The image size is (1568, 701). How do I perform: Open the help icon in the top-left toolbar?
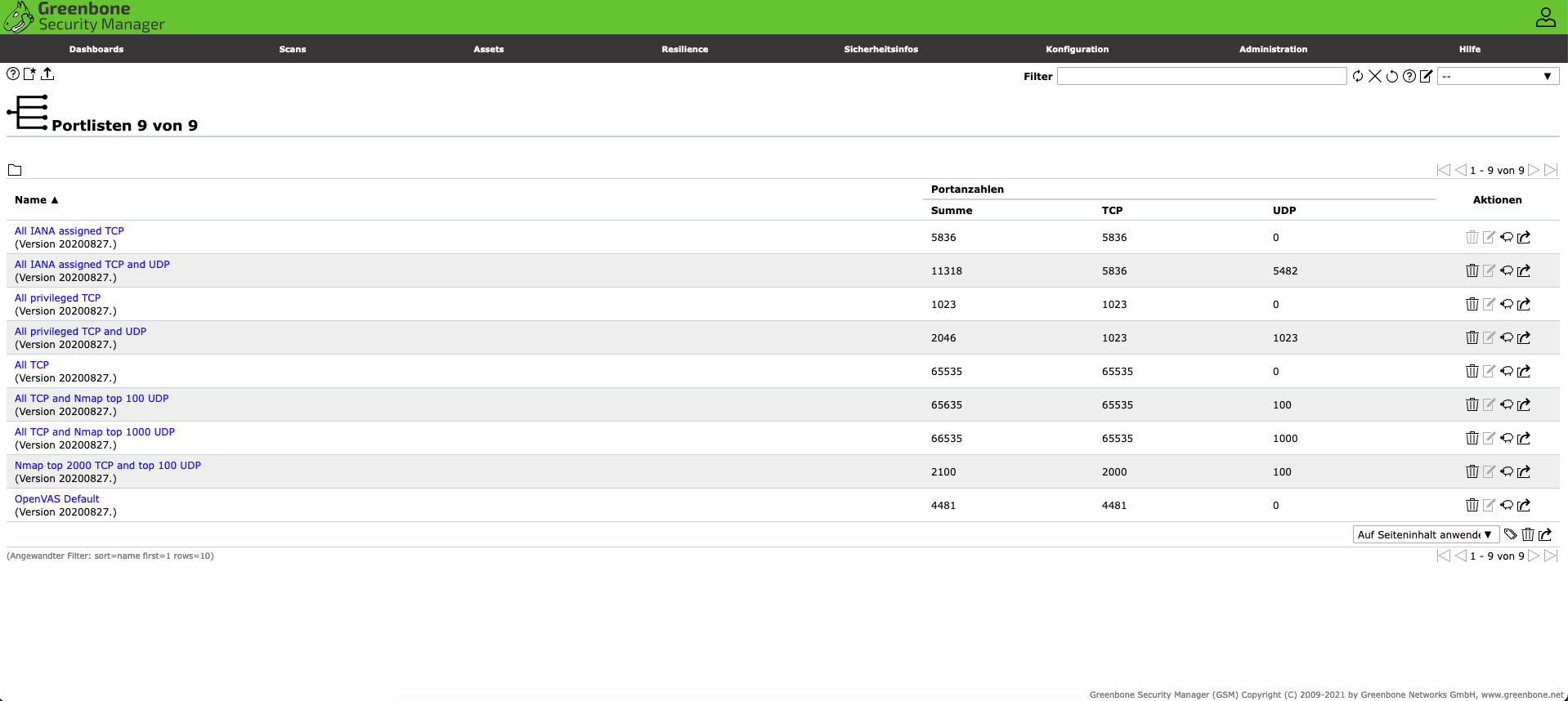pyautogui.click(x=13, y=74)
